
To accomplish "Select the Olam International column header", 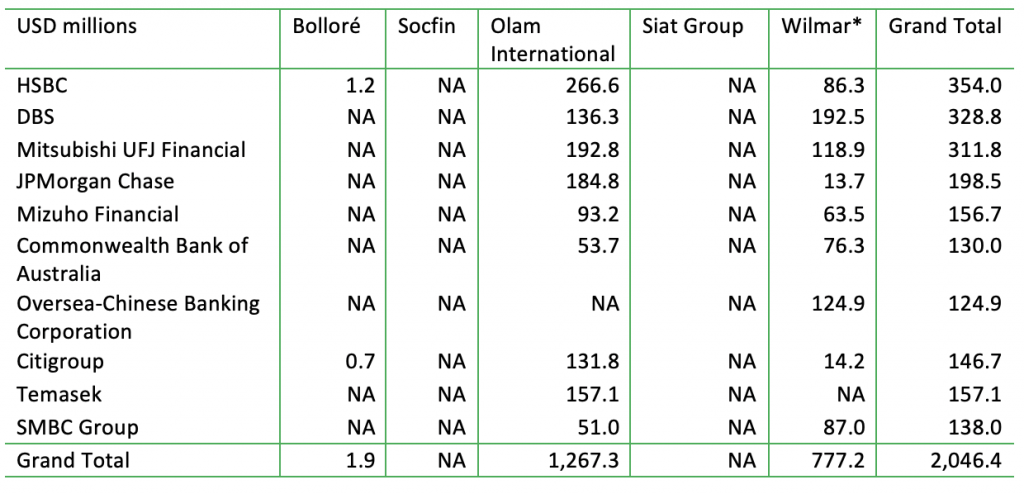I will (x=553, y=40).
